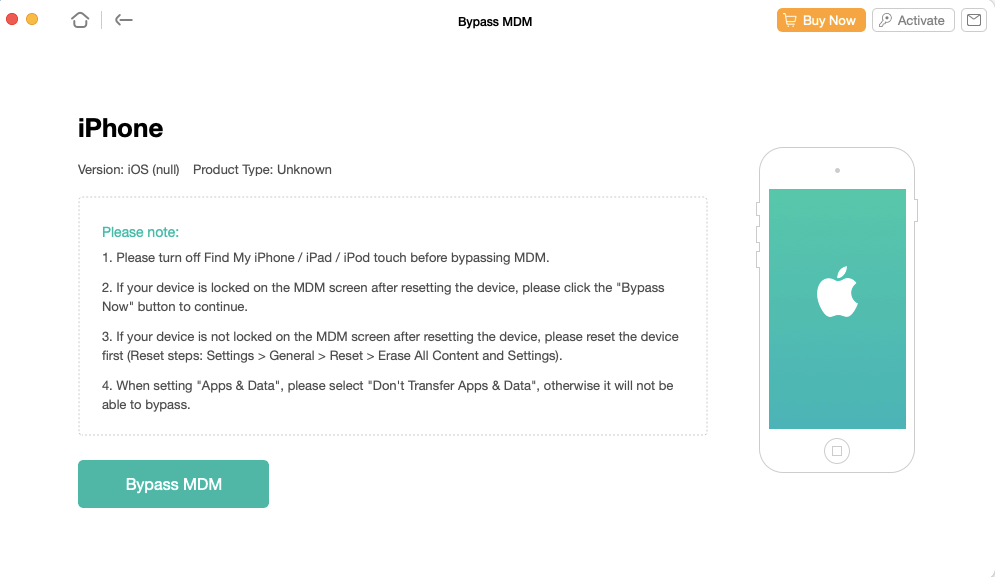This screenshot has height=577, width=995.
Task: Click the Apple logo on phone illustration
Action: click(837, 292)
